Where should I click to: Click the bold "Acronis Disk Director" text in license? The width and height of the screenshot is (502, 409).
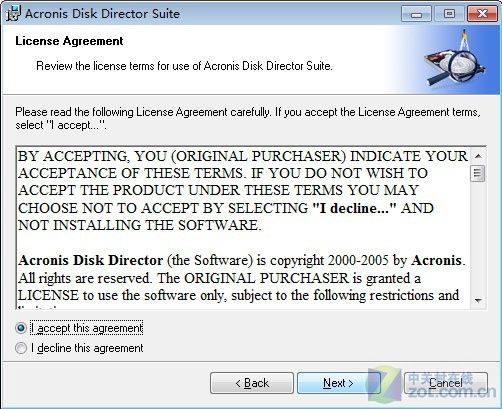click(x=91, y=260)
